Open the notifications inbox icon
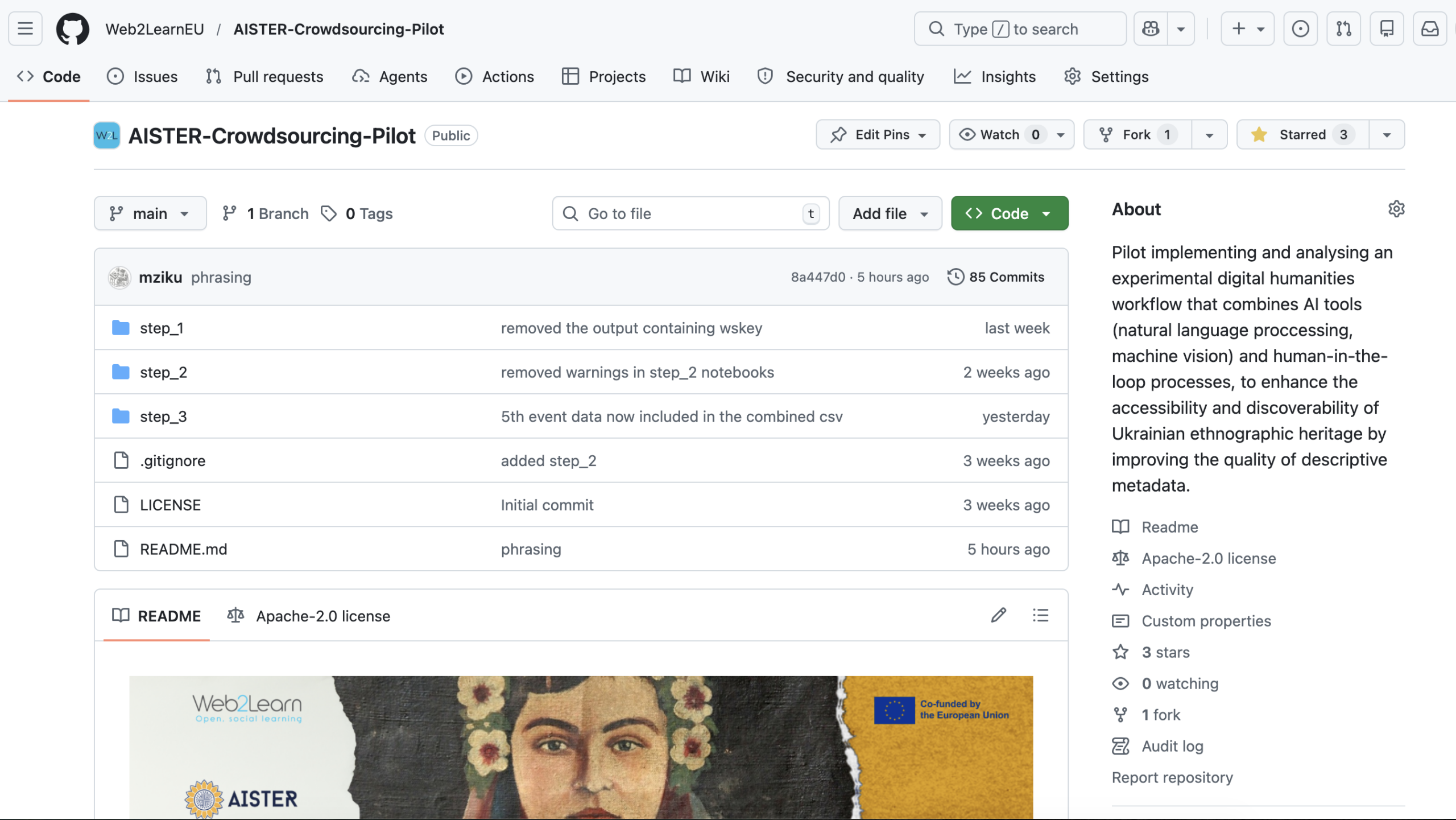The width and height of the screenshot is (1456, 820). click(1429, 28)
